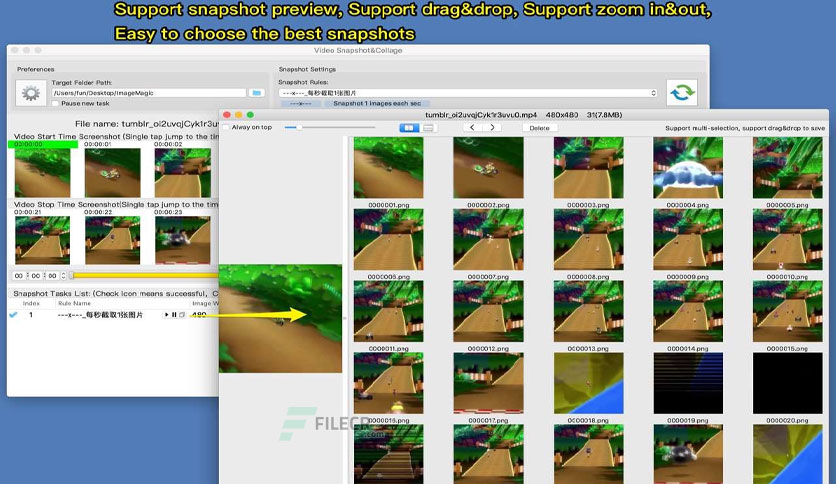Delete the selected snapshot
This screenshot has width=836, height=484.
540,128
